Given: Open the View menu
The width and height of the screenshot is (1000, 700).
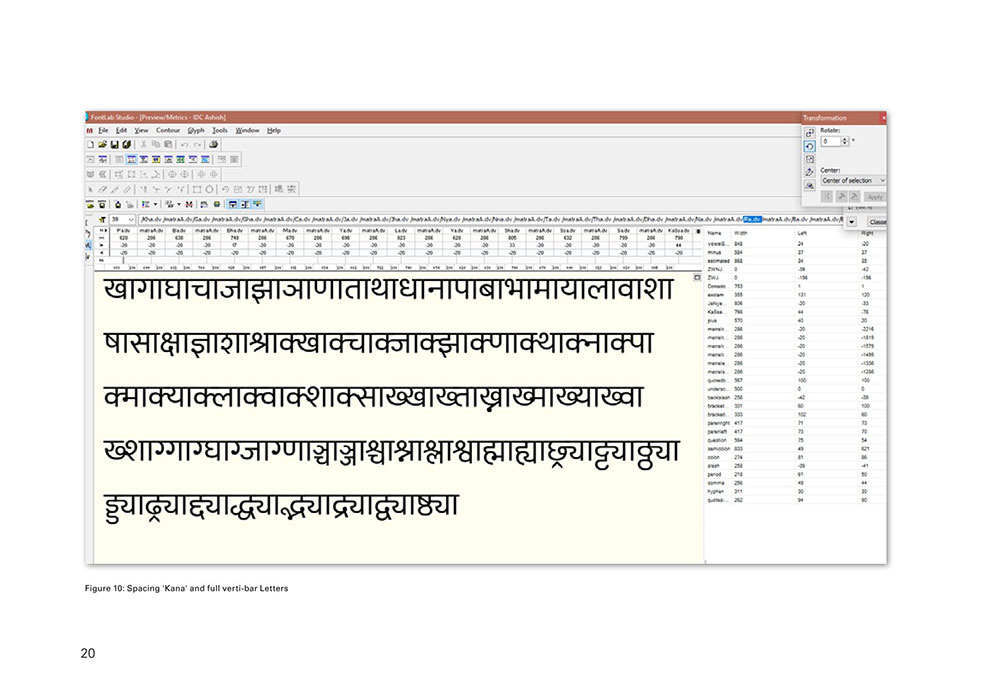Looking at the screenshot, I should pyautogui.click(x=141, y=130).
